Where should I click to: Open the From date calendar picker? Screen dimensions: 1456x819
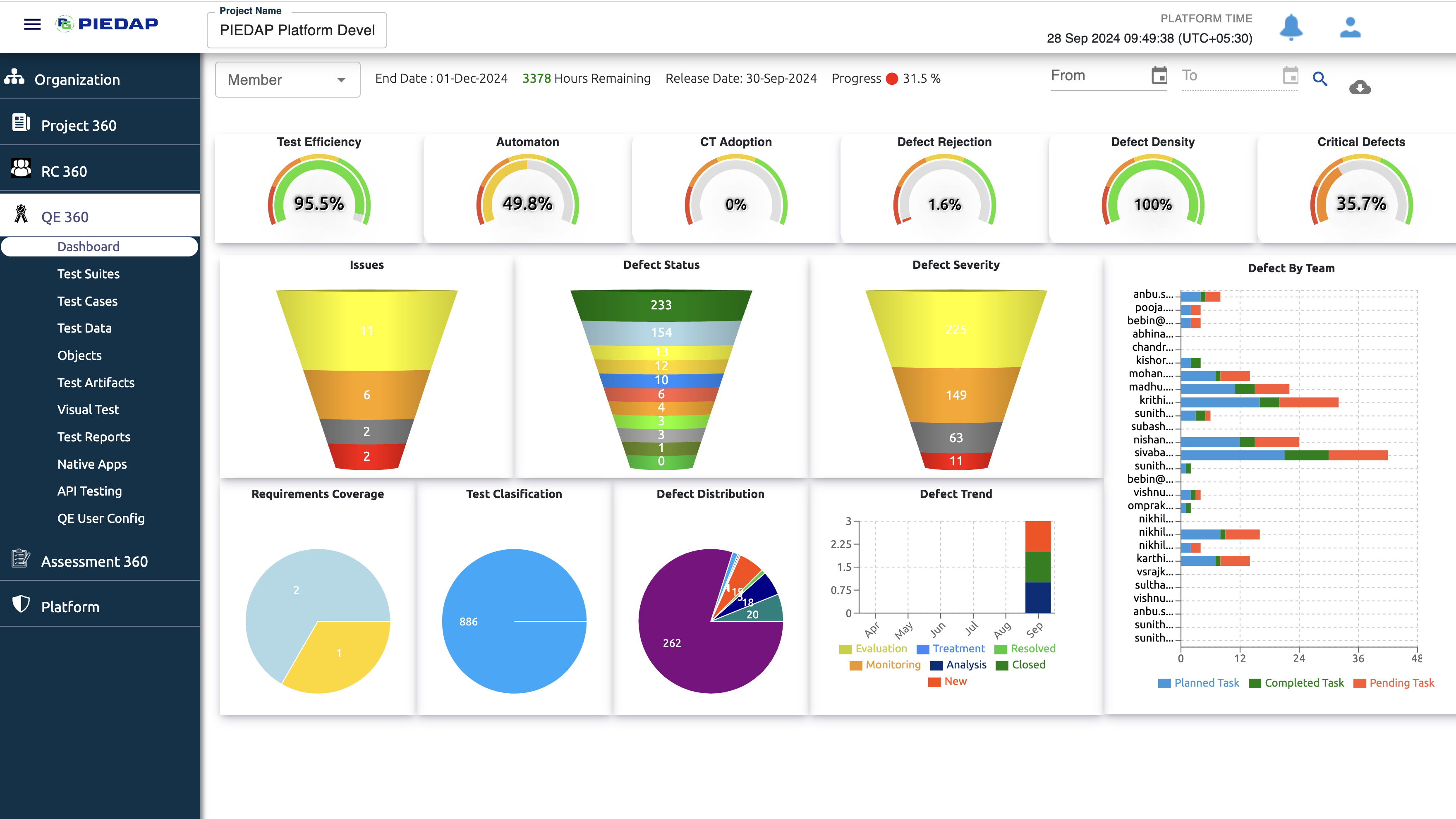(x=1159, y=75)
